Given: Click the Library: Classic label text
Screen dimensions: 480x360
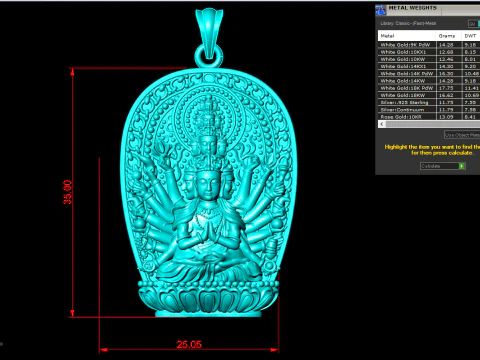Looking at the screenshot, I should (x=408, y=23).
